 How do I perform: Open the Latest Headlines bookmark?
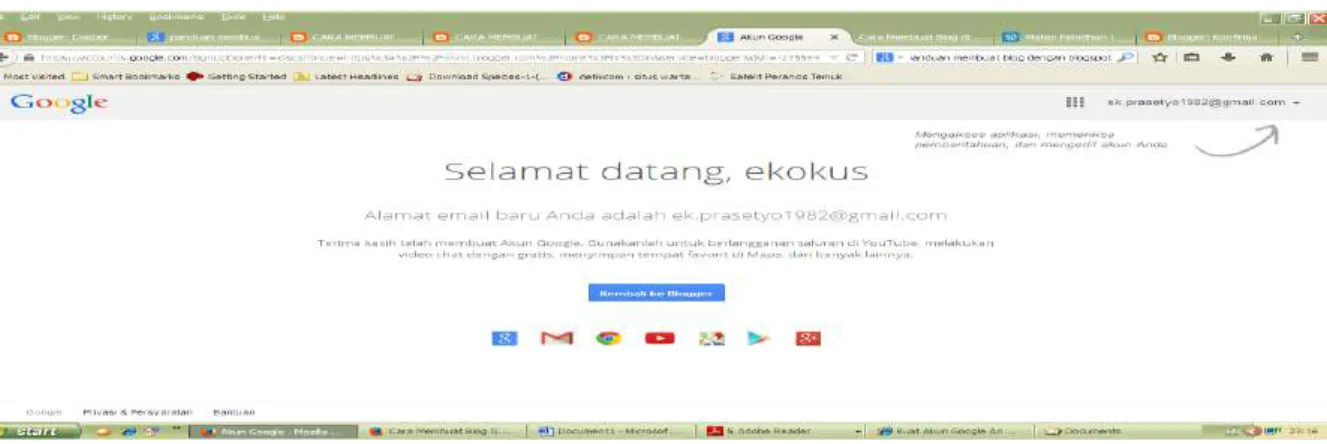[x=347, y=76]
